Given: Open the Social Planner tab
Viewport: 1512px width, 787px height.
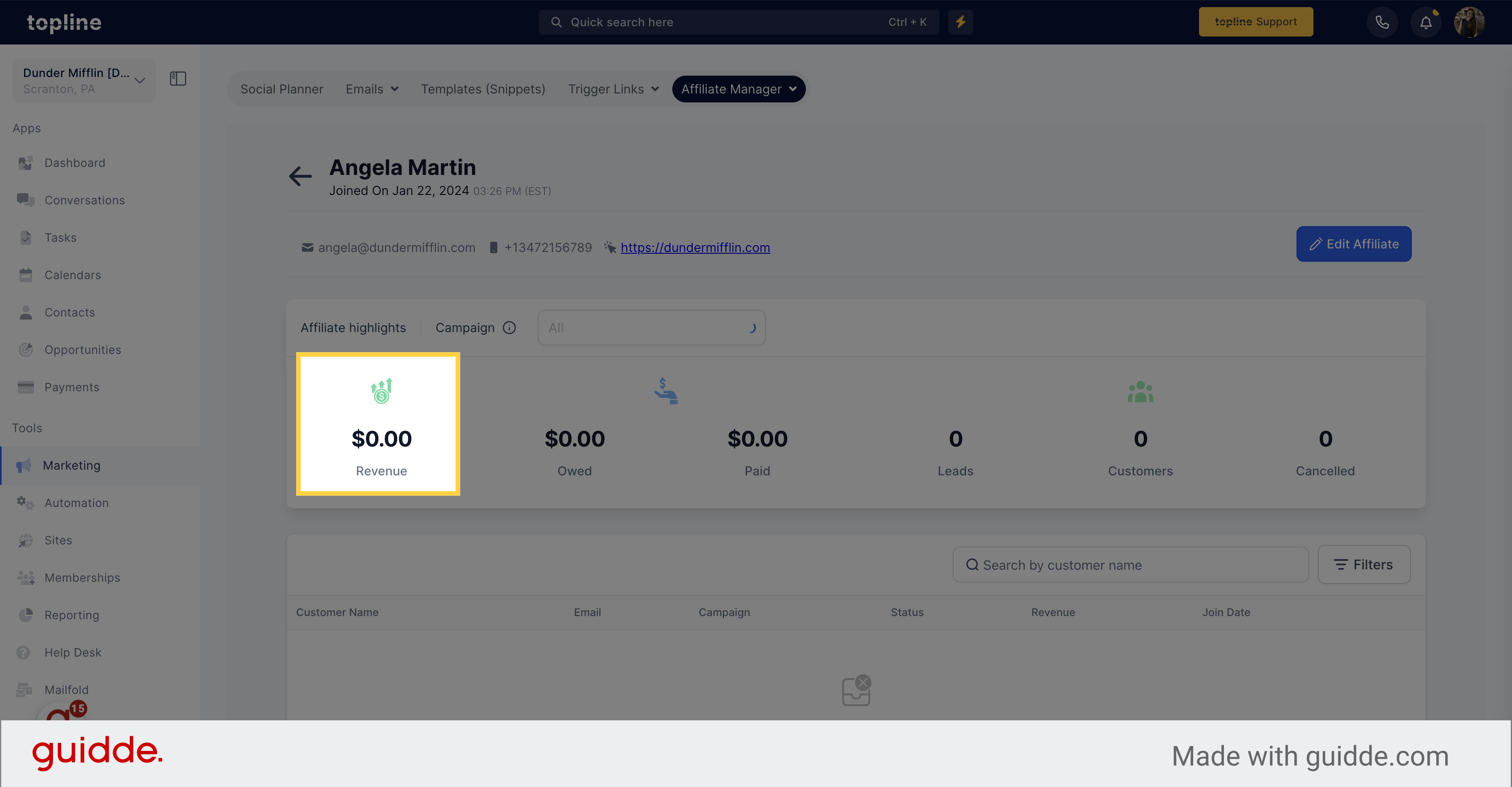Looking at the screenshot, I should pos(282,89).
